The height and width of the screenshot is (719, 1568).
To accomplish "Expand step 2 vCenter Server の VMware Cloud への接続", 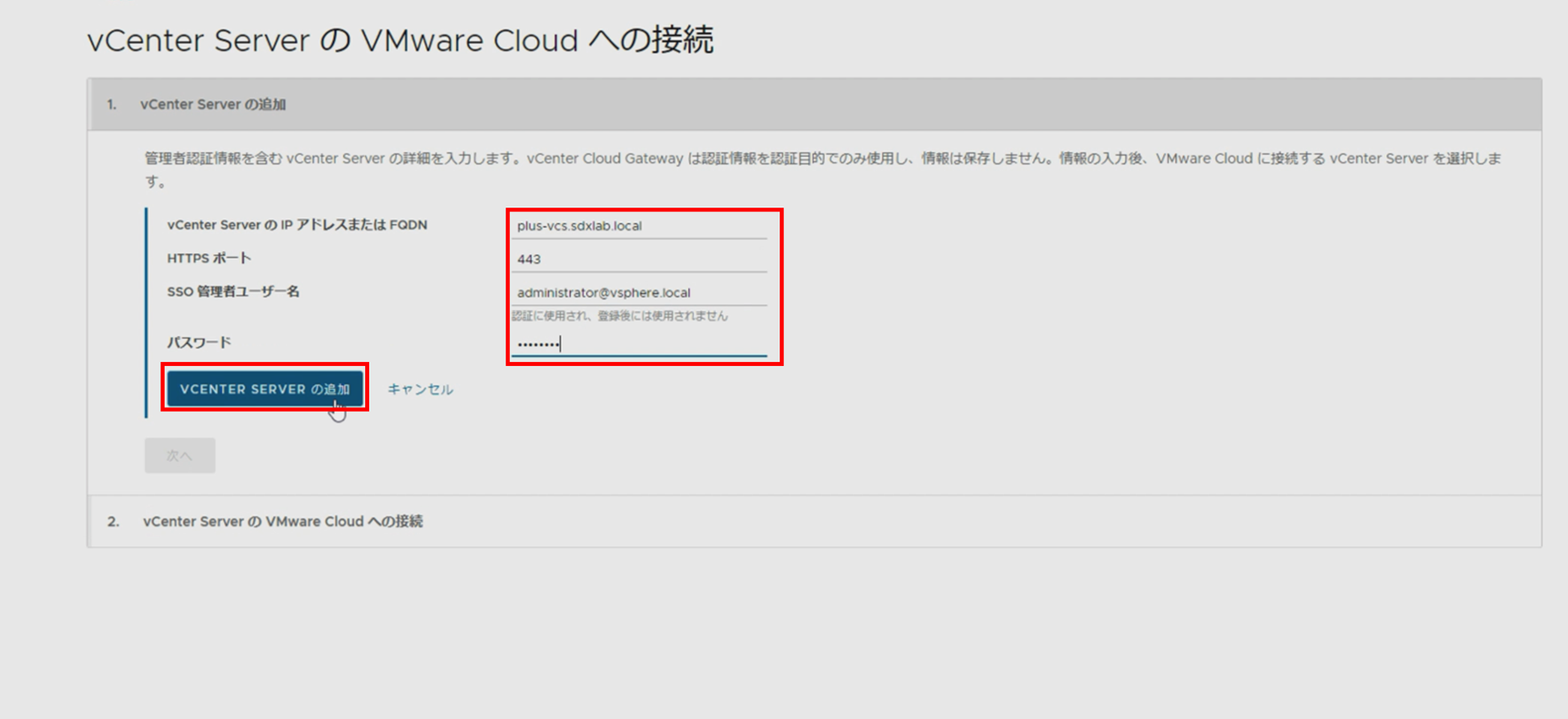I will (x=814, y=521).
